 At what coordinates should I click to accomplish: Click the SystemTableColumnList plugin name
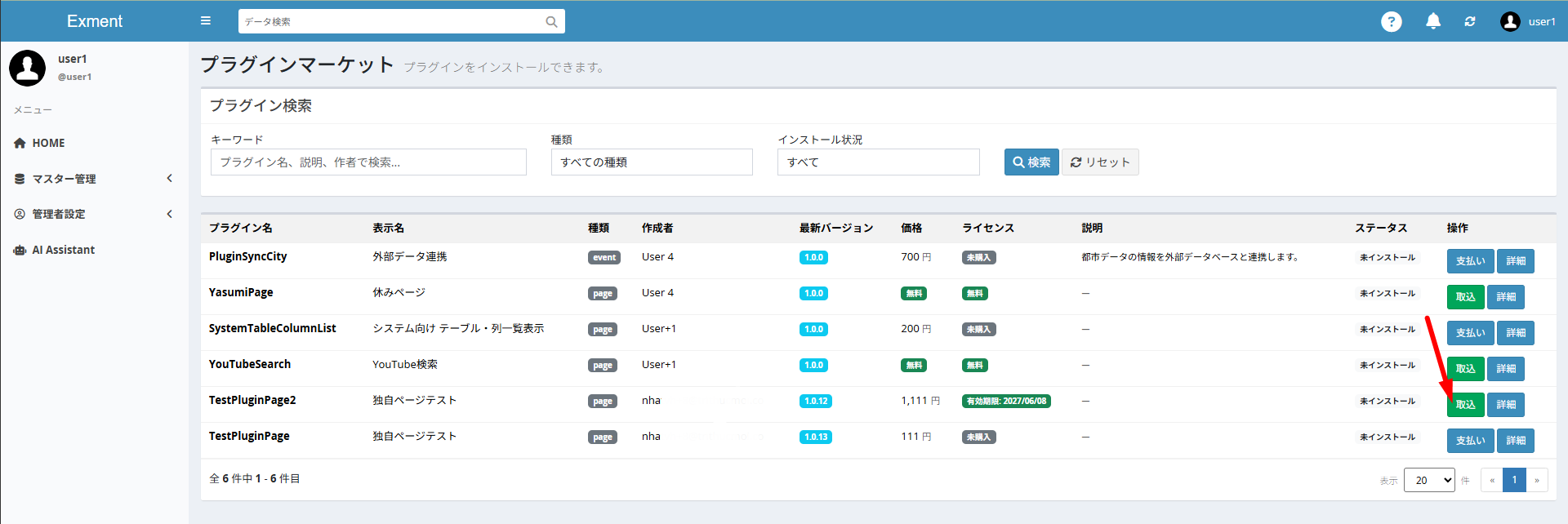tap(272, 328)
